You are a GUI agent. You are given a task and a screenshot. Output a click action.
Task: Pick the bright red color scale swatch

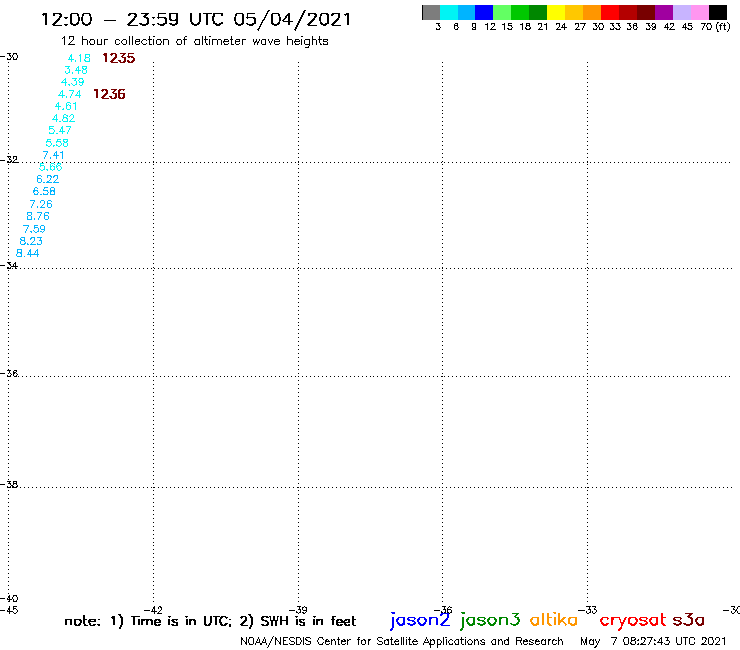(610, 12)
